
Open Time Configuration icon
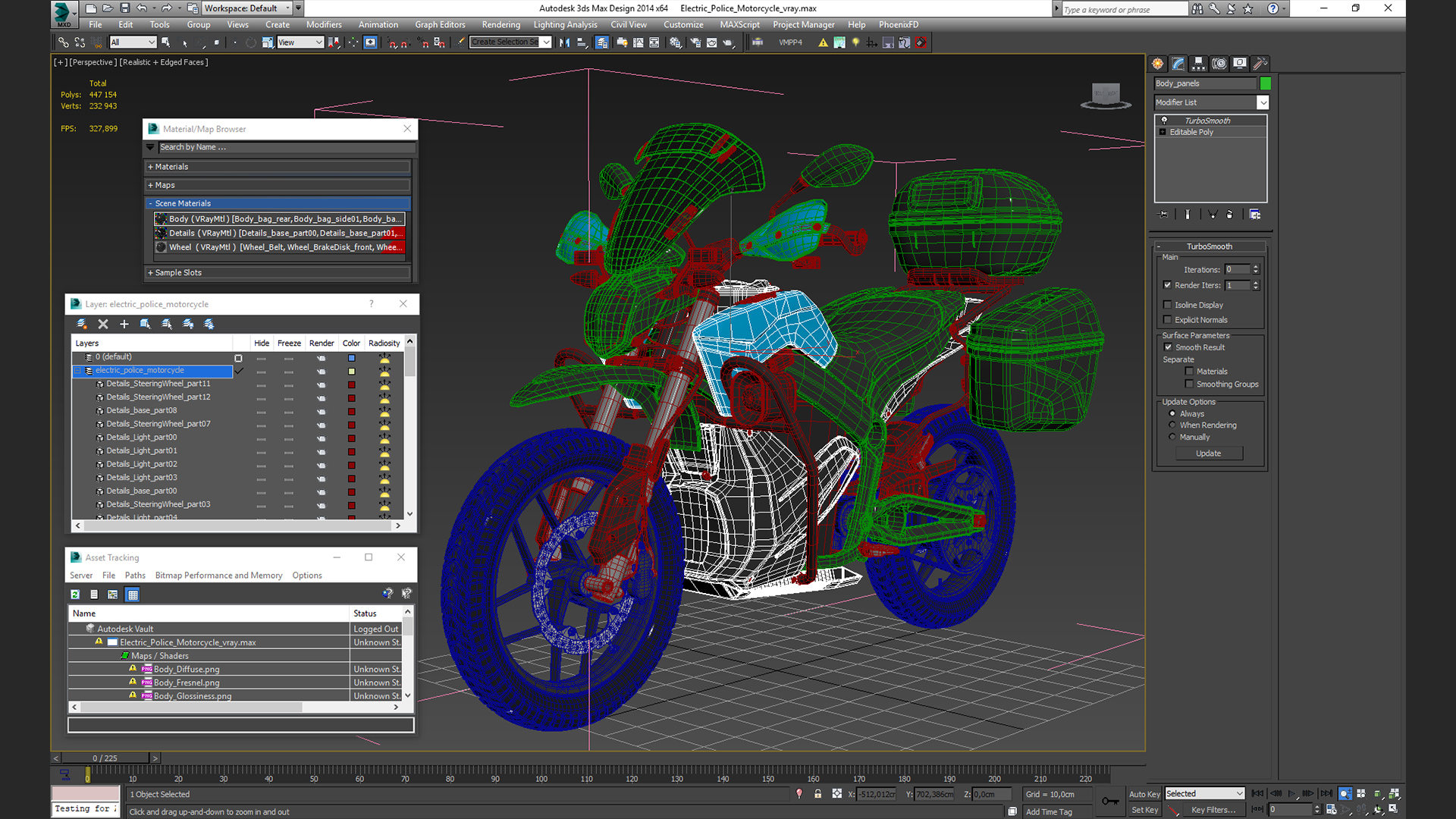tap(1331, 809)
